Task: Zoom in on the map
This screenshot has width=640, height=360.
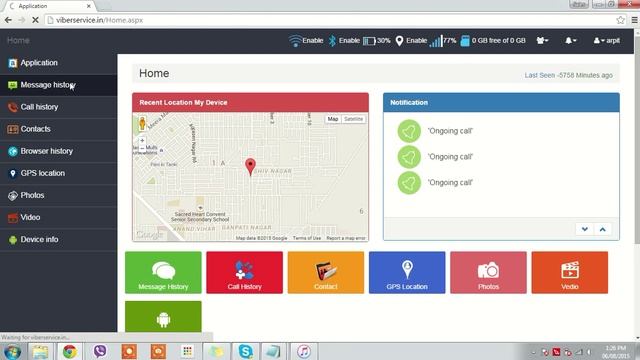Action: coord(142,140)
